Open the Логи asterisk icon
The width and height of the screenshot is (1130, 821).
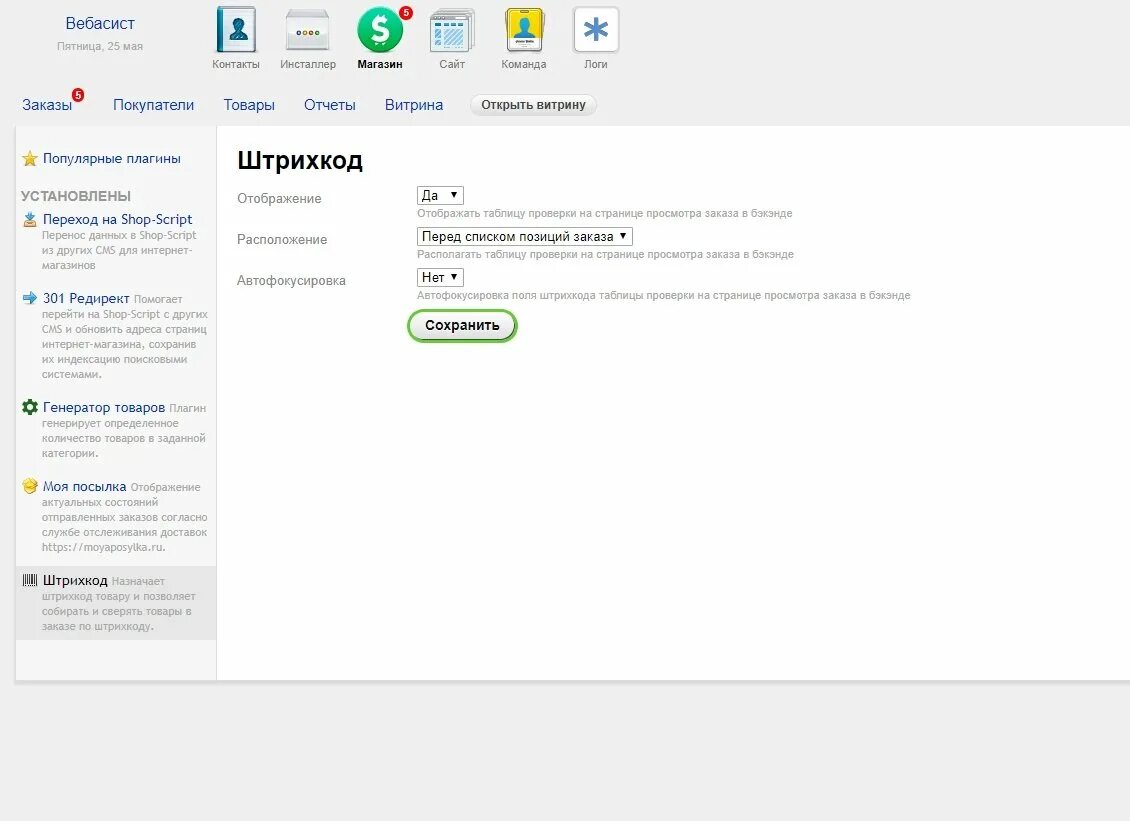point(596,30)
